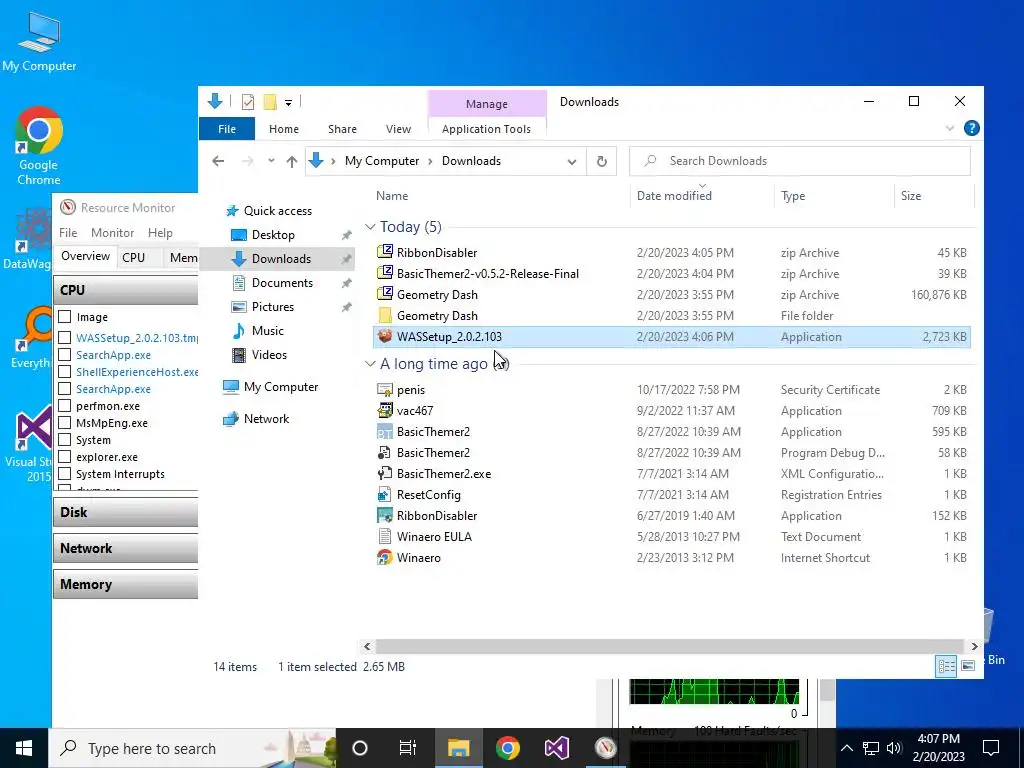Click Cortana circle on taskbar

click(x=360, y=748)
